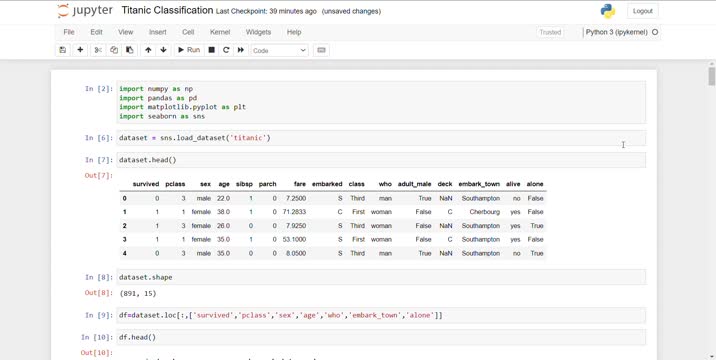Open the Kernel menu
Image resolution: width=716 pixels, height=360 pixels.
pyautogui.click(x=220, y=32)
